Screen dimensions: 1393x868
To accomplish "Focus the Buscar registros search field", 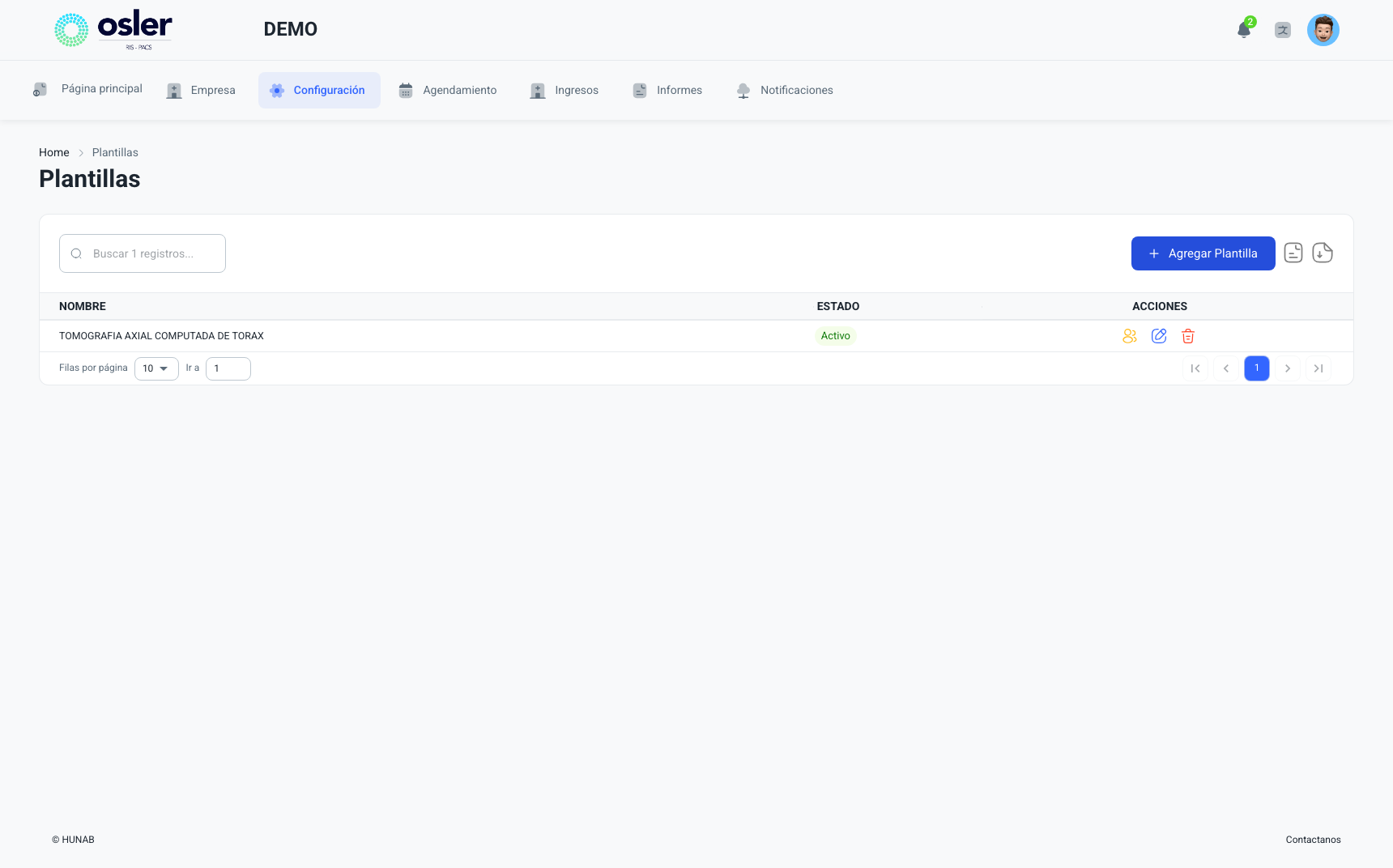I will coord(143,253).
